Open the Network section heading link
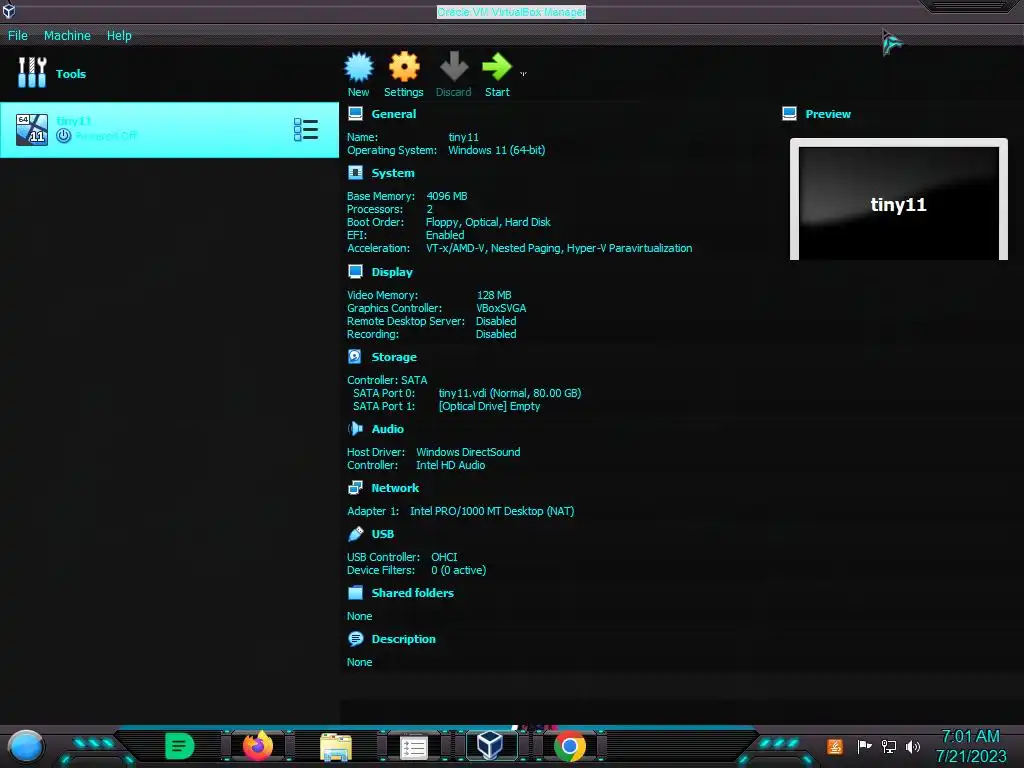Screen dimensions: 1024x768 pyautogui.click(x=395, y=488)
